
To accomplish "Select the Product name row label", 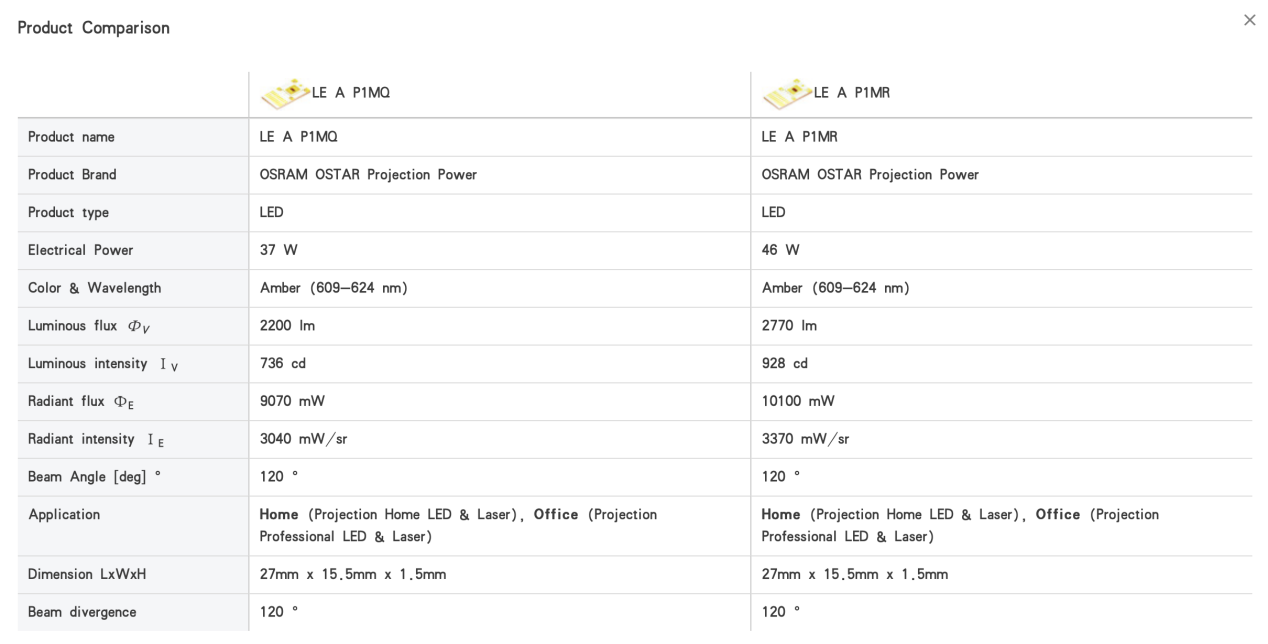I will point(71,137).
